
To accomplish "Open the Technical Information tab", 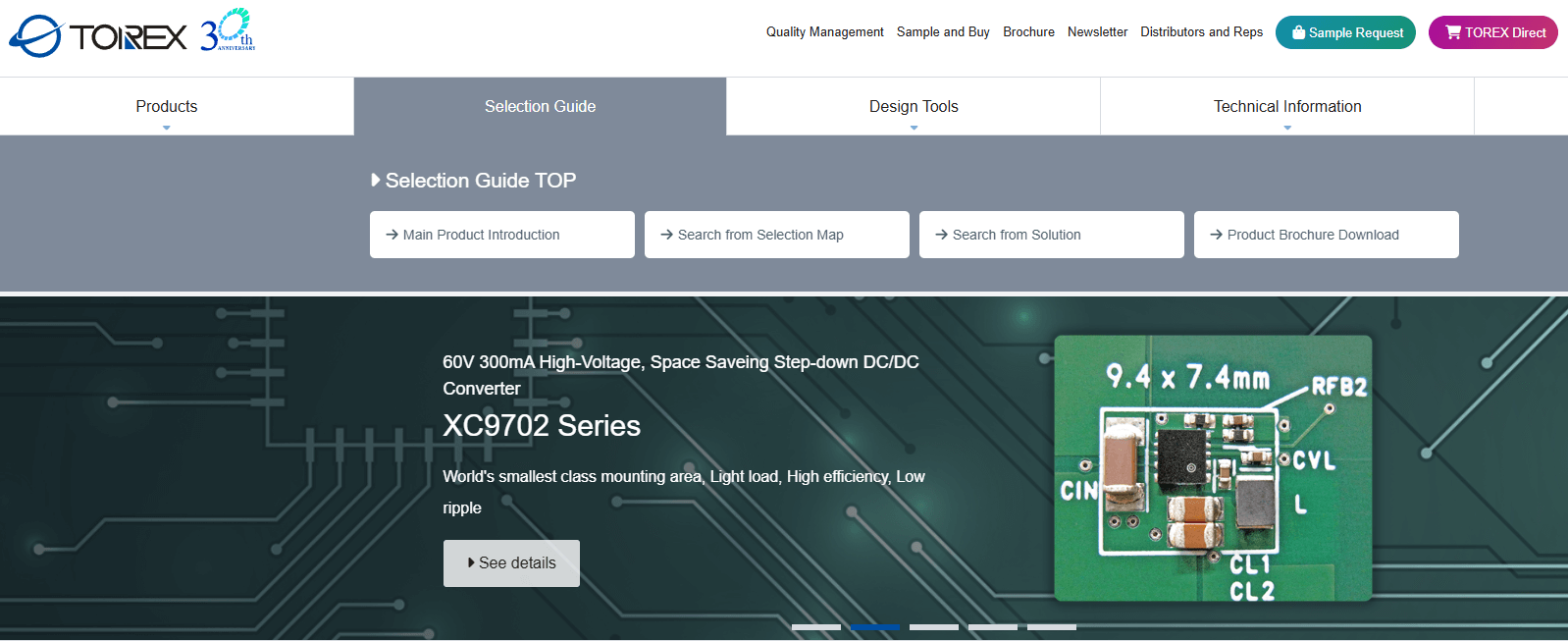I will point(1287,106).
